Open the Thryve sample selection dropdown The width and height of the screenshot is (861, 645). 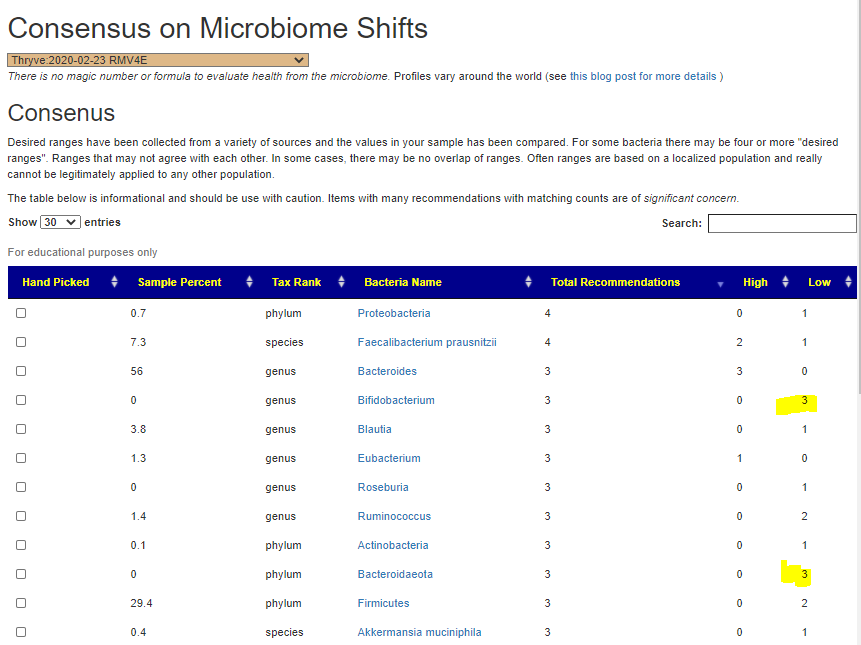pyautogui.click(x=158, y=60)
